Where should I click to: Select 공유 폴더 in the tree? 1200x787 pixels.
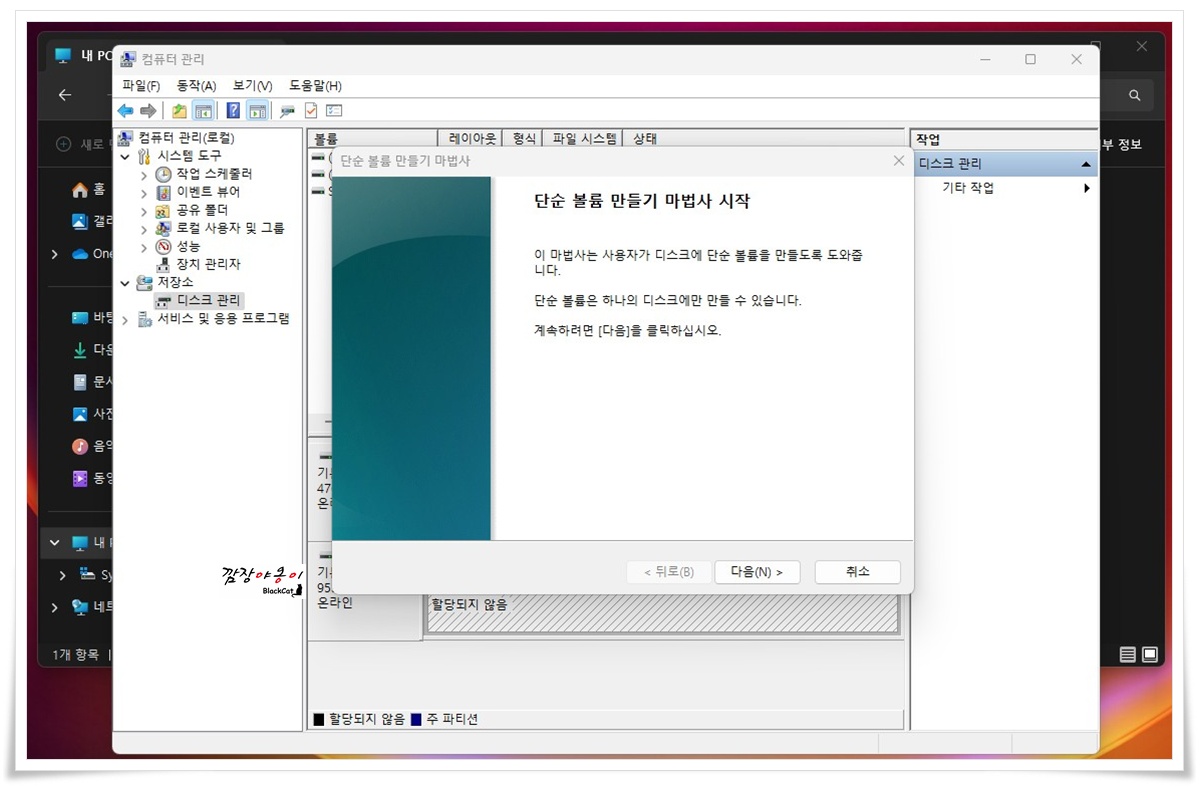pyautogui.click(x=202, y=210)
